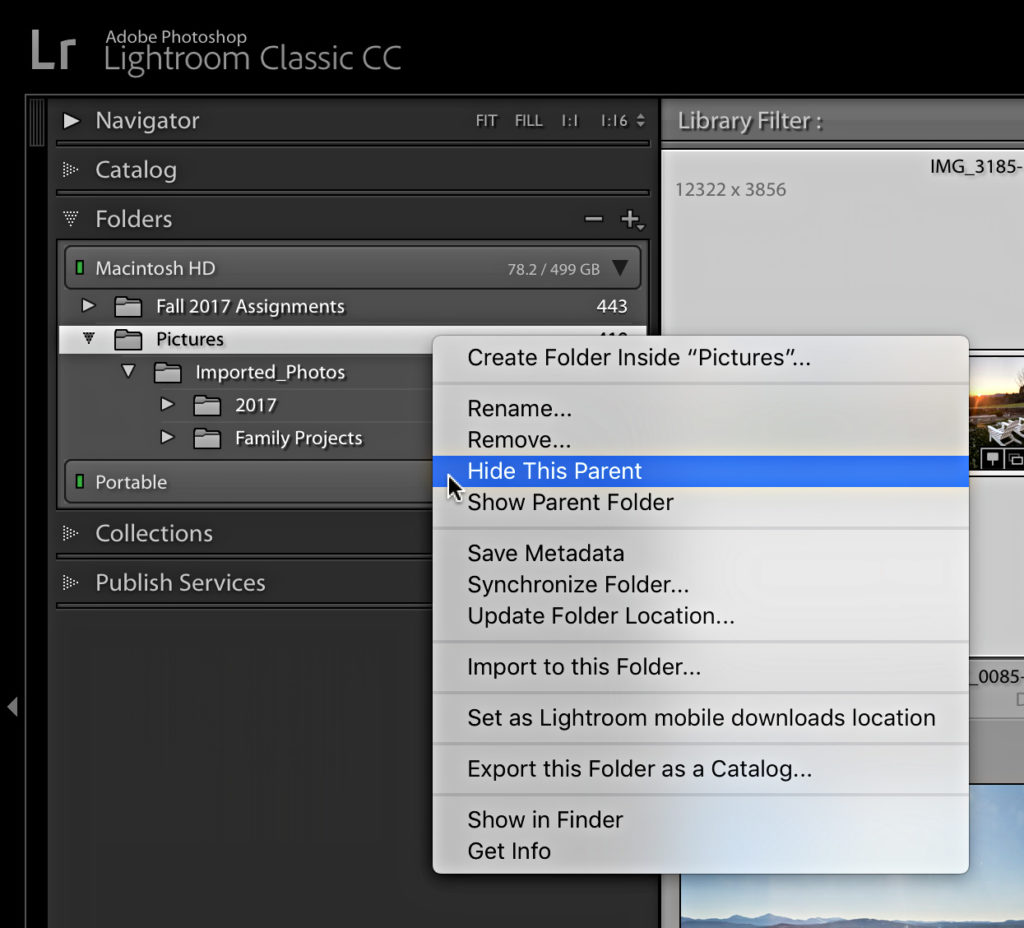Click the left panel collapse arrow

12,706
